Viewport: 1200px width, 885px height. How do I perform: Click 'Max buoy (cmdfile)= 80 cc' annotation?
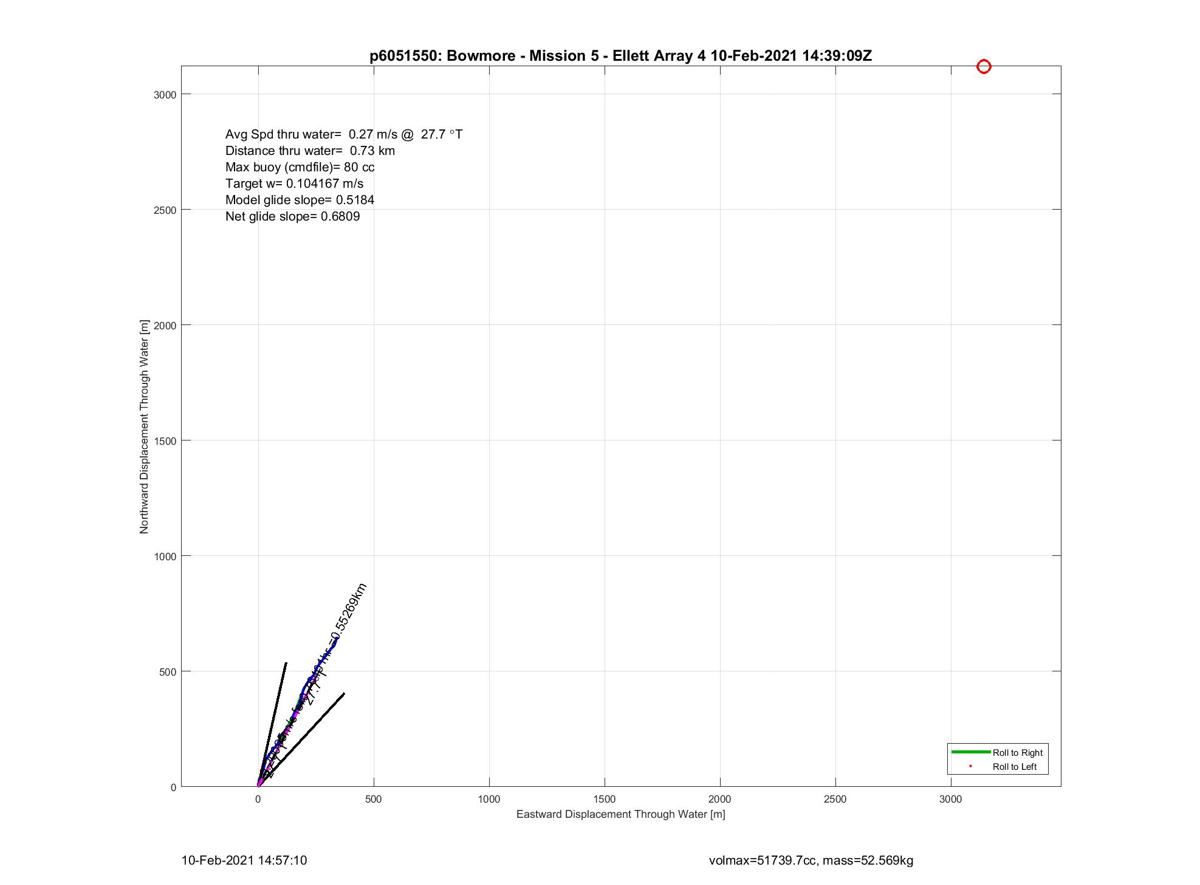(300, 167)
